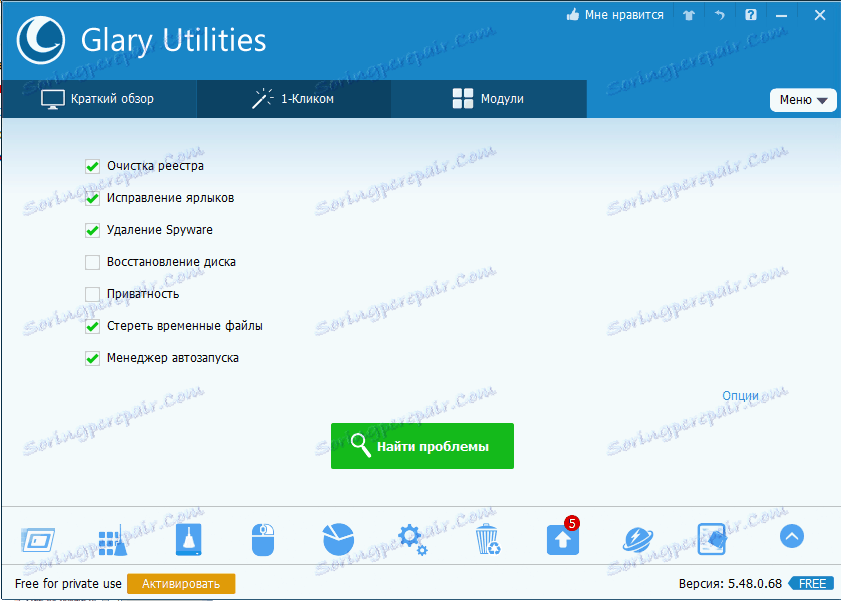This screenshot has height=601, width=841.
Task: Enable Восстановление диска option
Action: 92,262
